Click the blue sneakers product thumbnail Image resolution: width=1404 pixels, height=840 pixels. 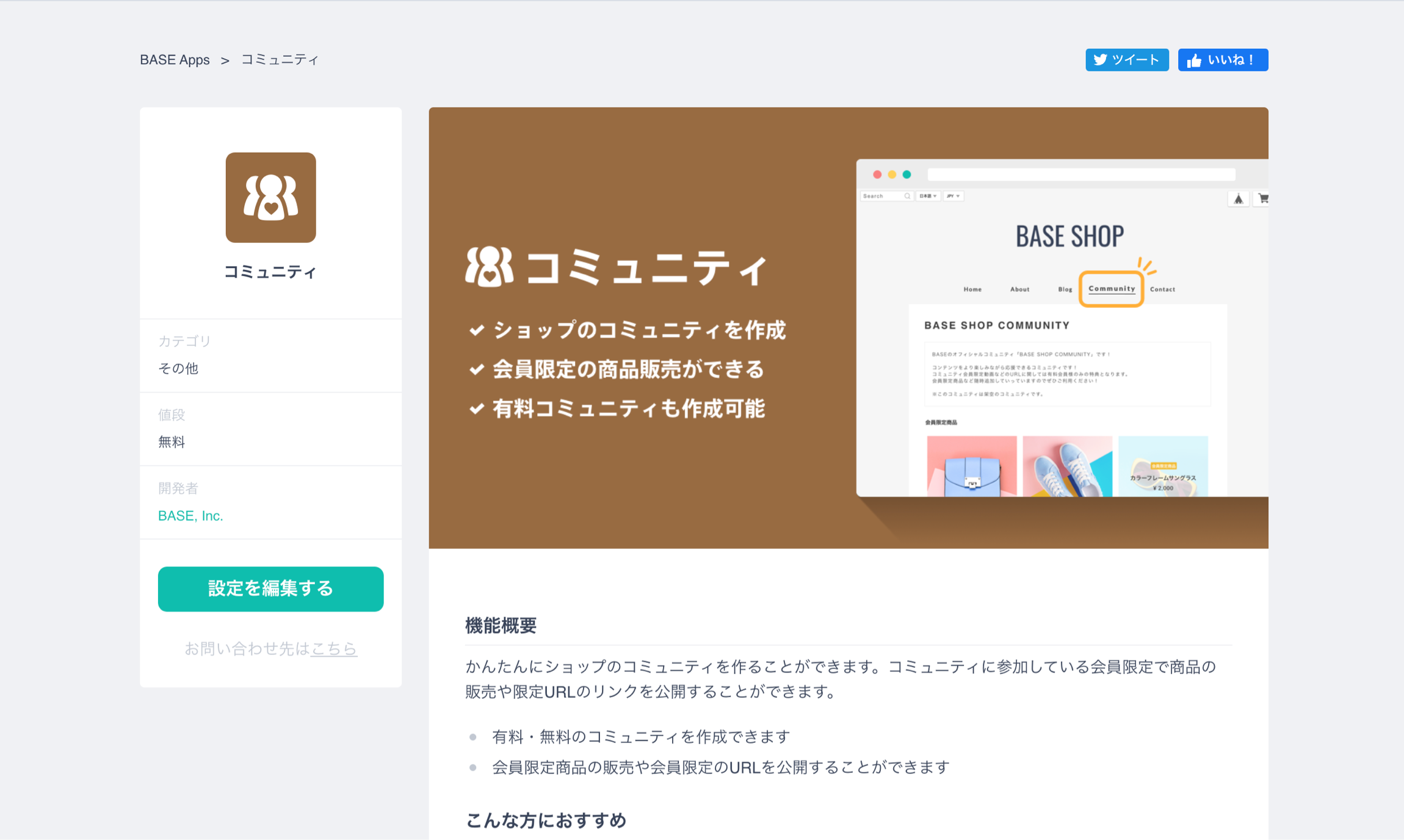(1068, 466)
